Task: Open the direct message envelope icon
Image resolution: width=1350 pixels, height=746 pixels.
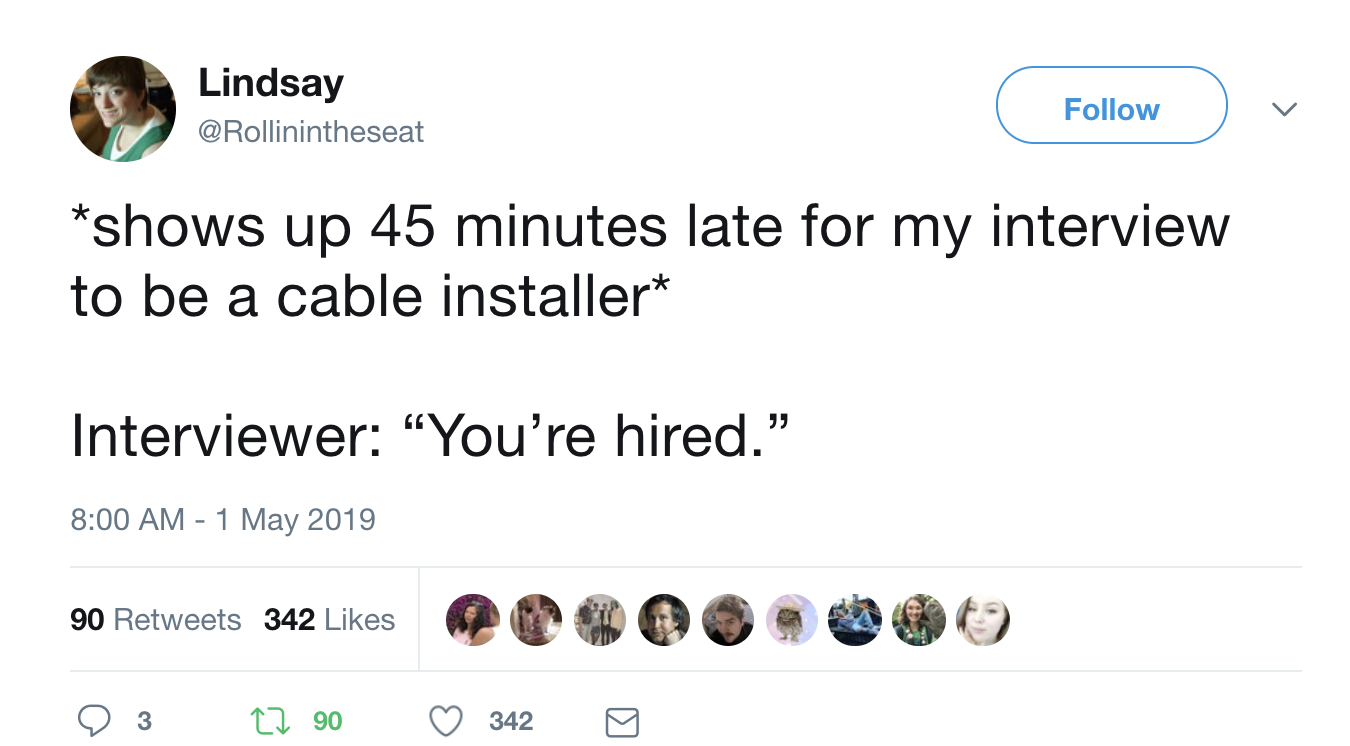Action: pos(622,721)
